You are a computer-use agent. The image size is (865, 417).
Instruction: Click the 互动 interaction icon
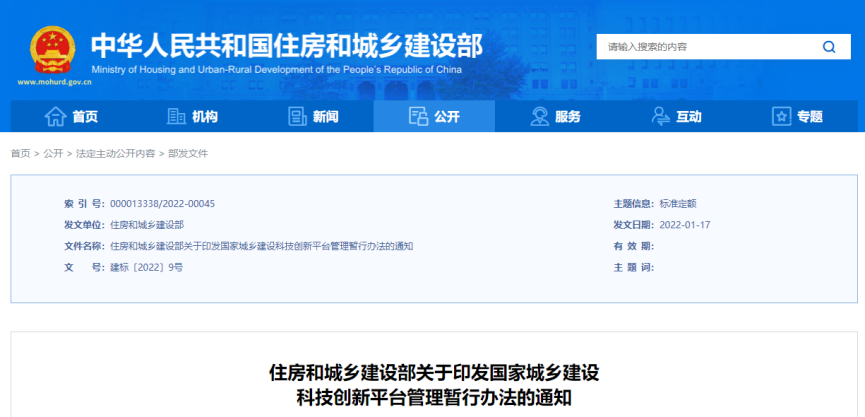click(660, 116)
